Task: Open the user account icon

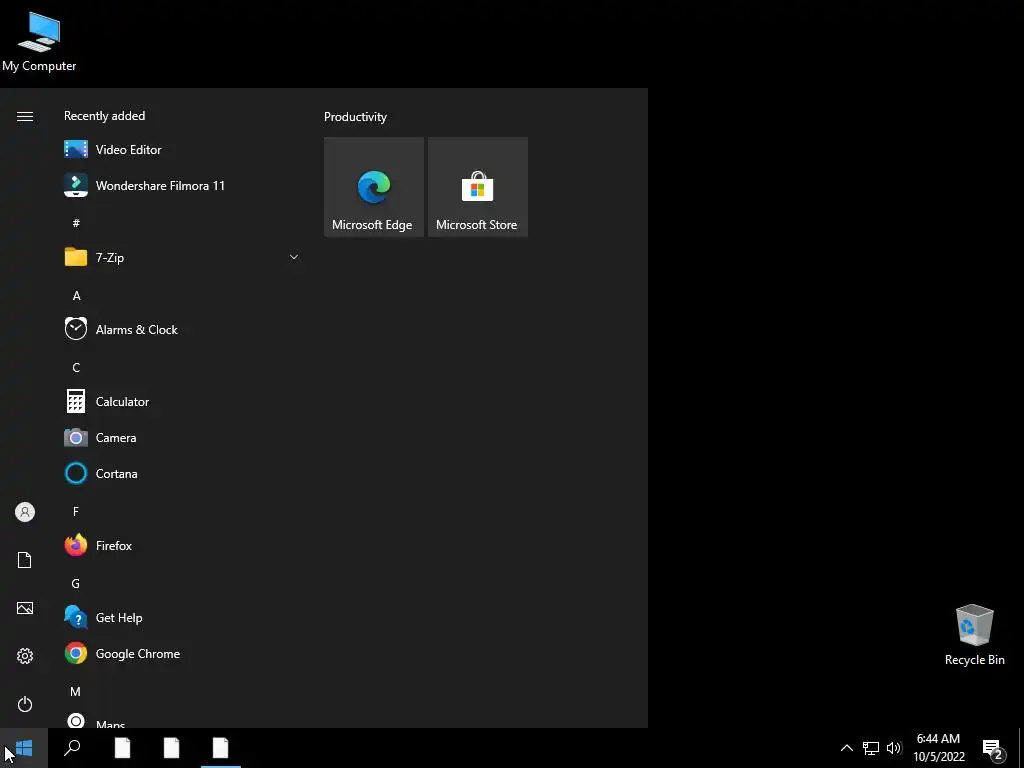Action: point(25,512)
